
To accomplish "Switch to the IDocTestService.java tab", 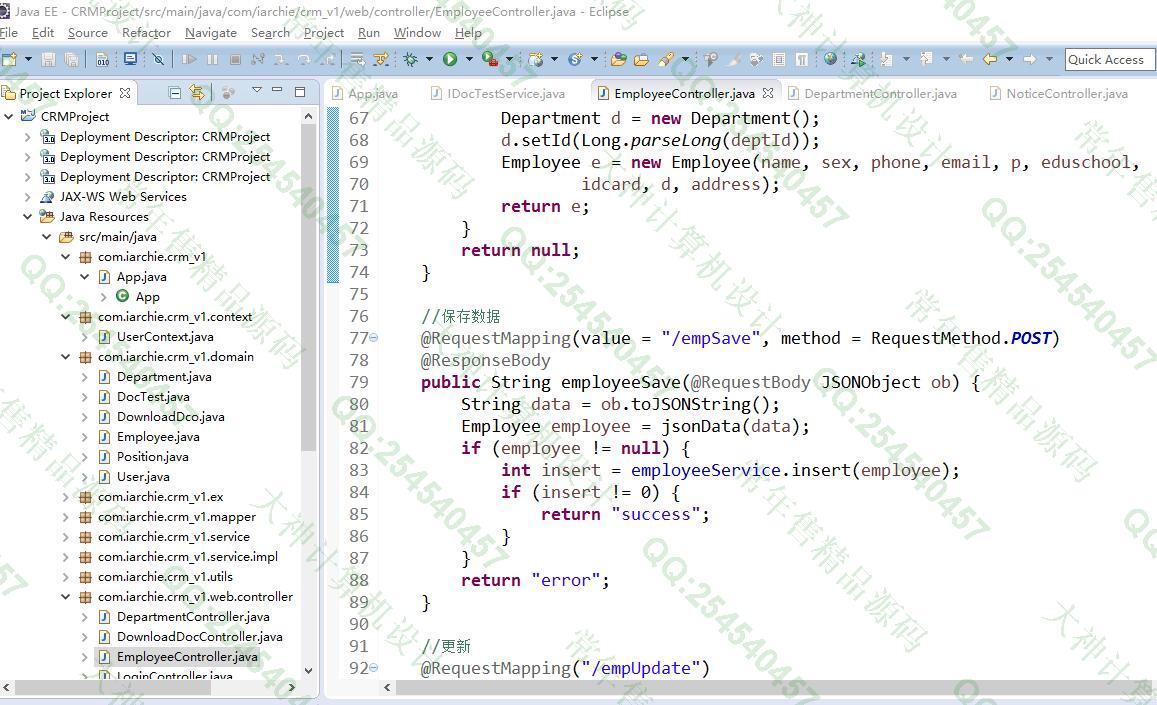I will (499, 94).
